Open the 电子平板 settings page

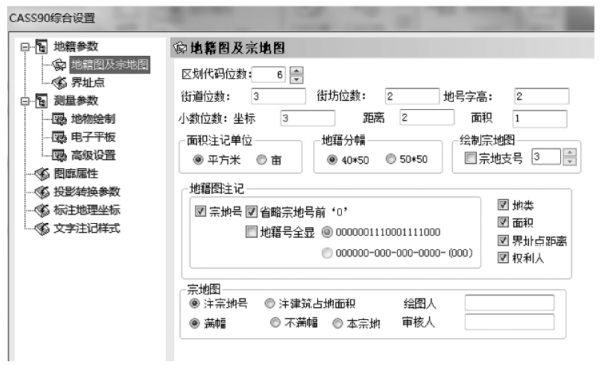(x=93, y=137)
